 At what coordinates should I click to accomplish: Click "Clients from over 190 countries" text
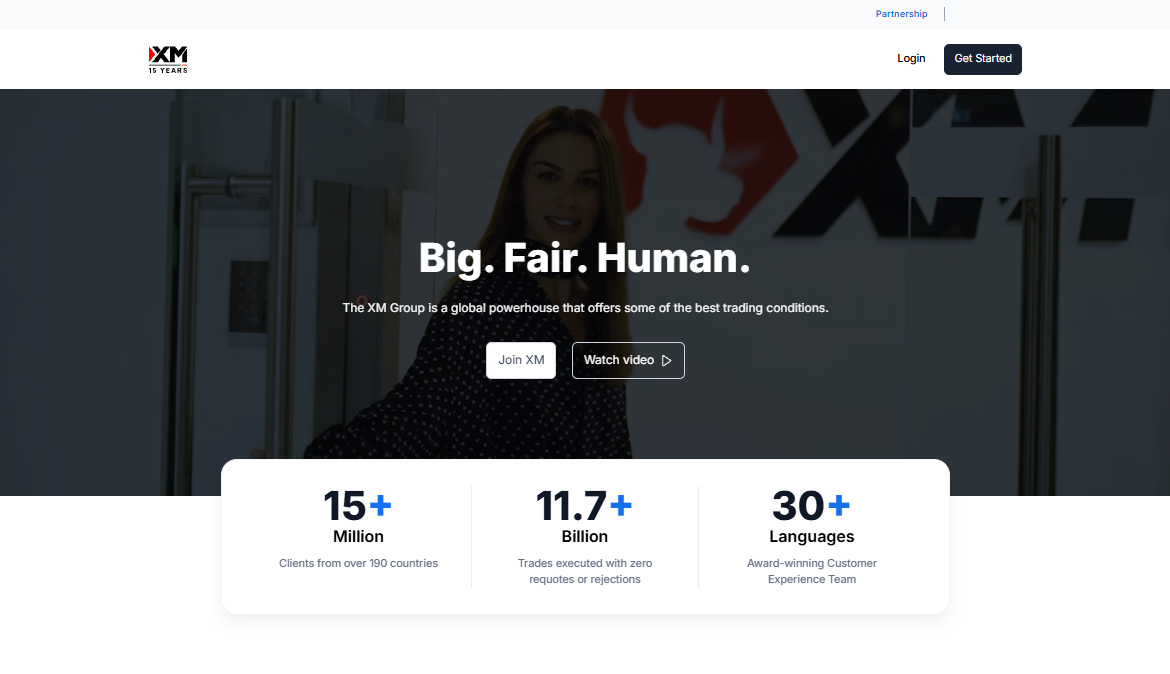(x=358, y=563)
